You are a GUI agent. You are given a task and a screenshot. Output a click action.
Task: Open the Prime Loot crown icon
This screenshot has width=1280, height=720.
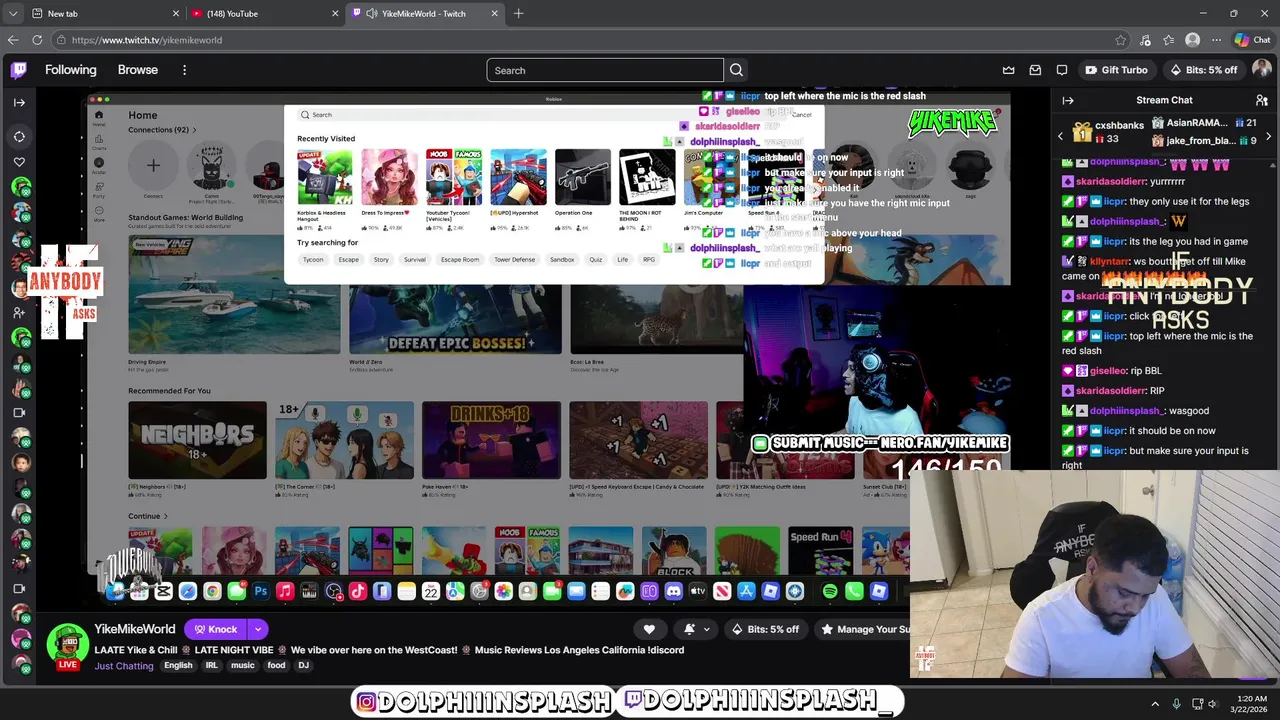point(1009,70)
